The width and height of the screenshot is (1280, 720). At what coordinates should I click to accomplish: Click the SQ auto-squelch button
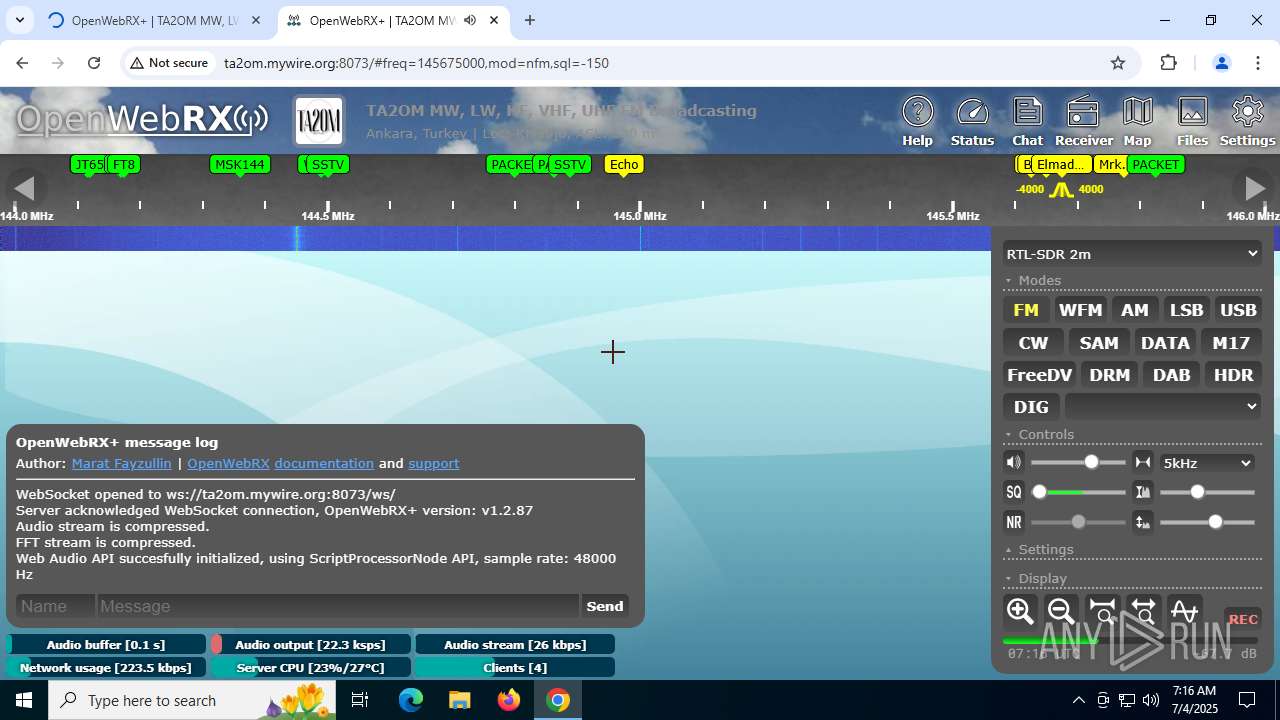1014,492
